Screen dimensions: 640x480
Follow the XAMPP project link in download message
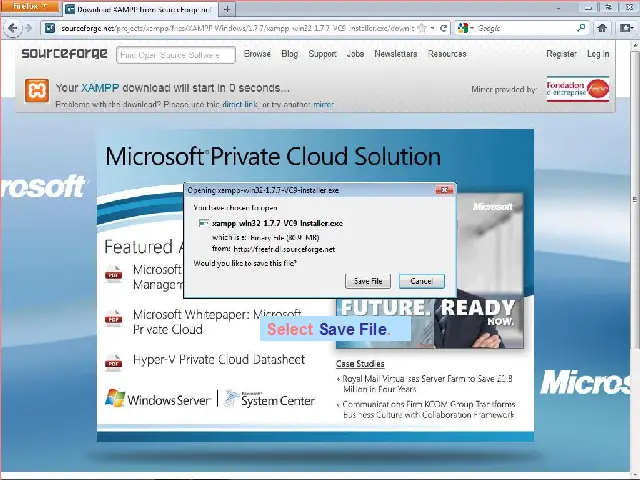point(100,88)
